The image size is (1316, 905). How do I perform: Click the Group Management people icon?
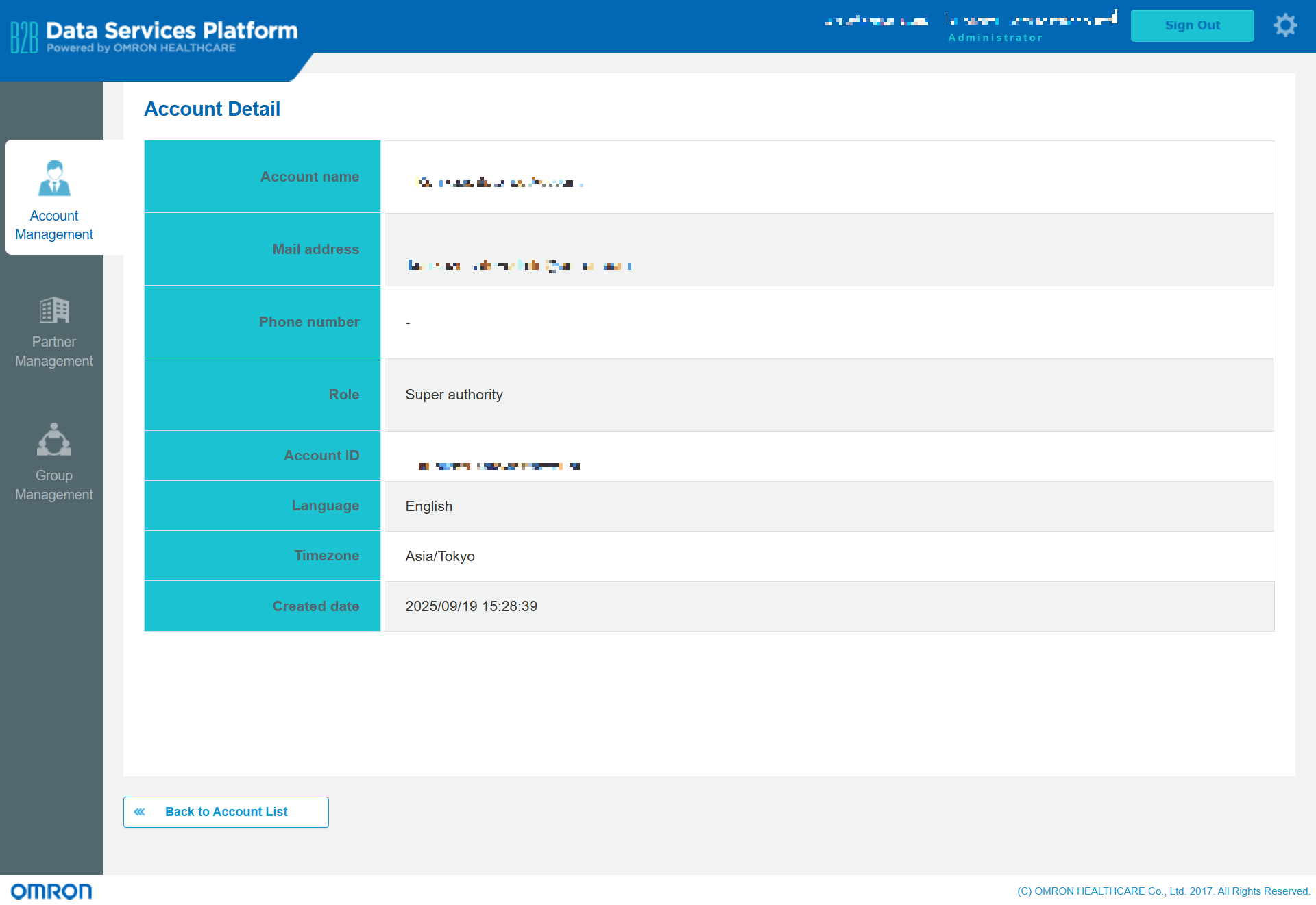(x=54, y=440)
